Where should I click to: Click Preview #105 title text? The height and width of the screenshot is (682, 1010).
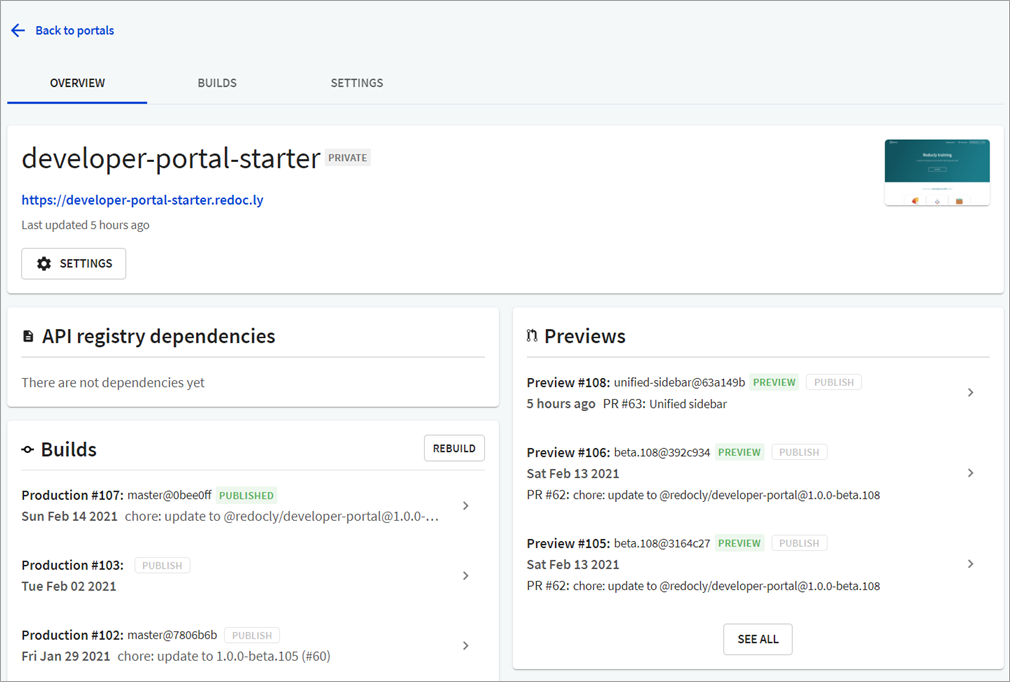[x=568, y=544]
